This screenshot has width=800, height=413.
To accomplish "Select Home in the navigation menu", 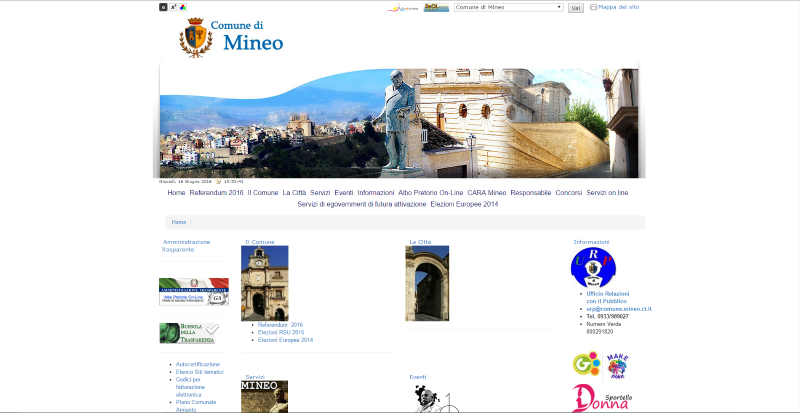I will pos(176,193).
